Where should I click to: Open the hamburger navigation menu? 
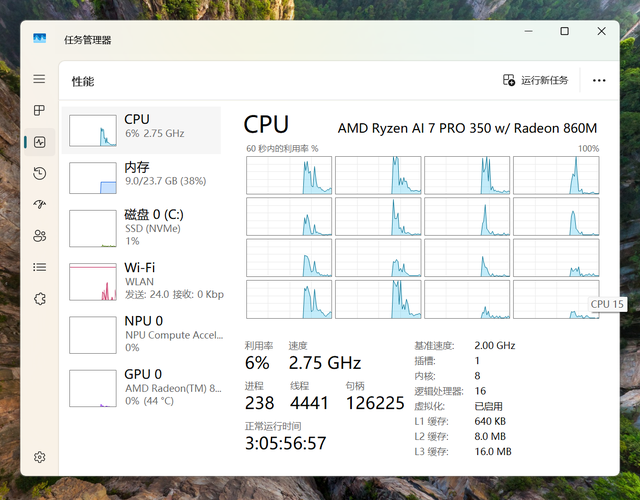coord(39,79)
